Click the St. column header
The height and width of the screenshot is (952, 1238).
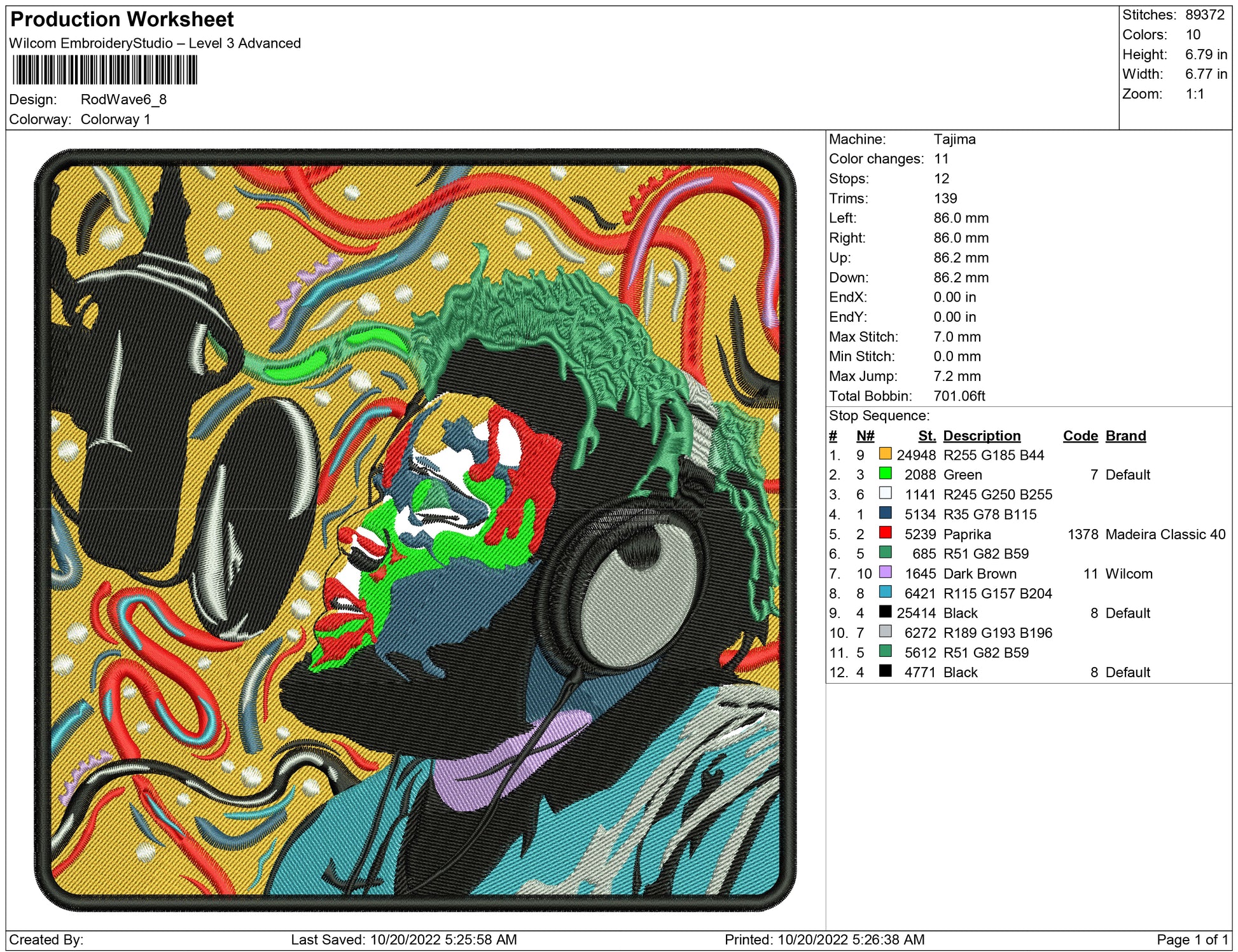coord(926,436)
